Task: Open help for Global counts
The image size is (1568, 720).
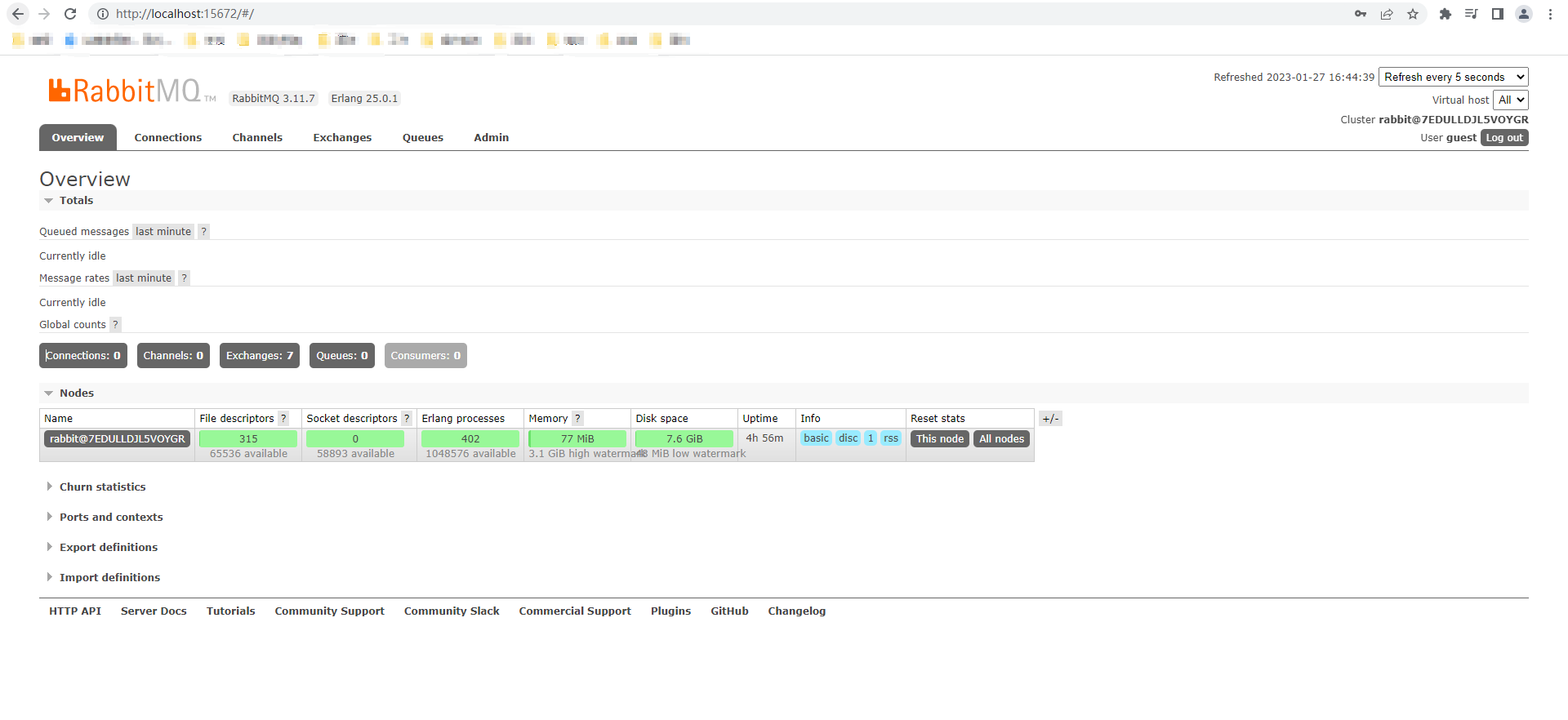Action: tap(116, 325)
